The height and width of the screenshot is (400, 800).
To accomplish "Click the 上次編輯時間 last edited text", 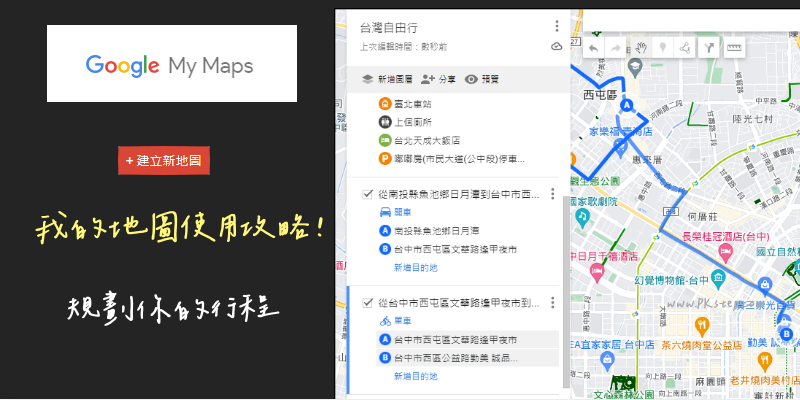I will [404, 47].
